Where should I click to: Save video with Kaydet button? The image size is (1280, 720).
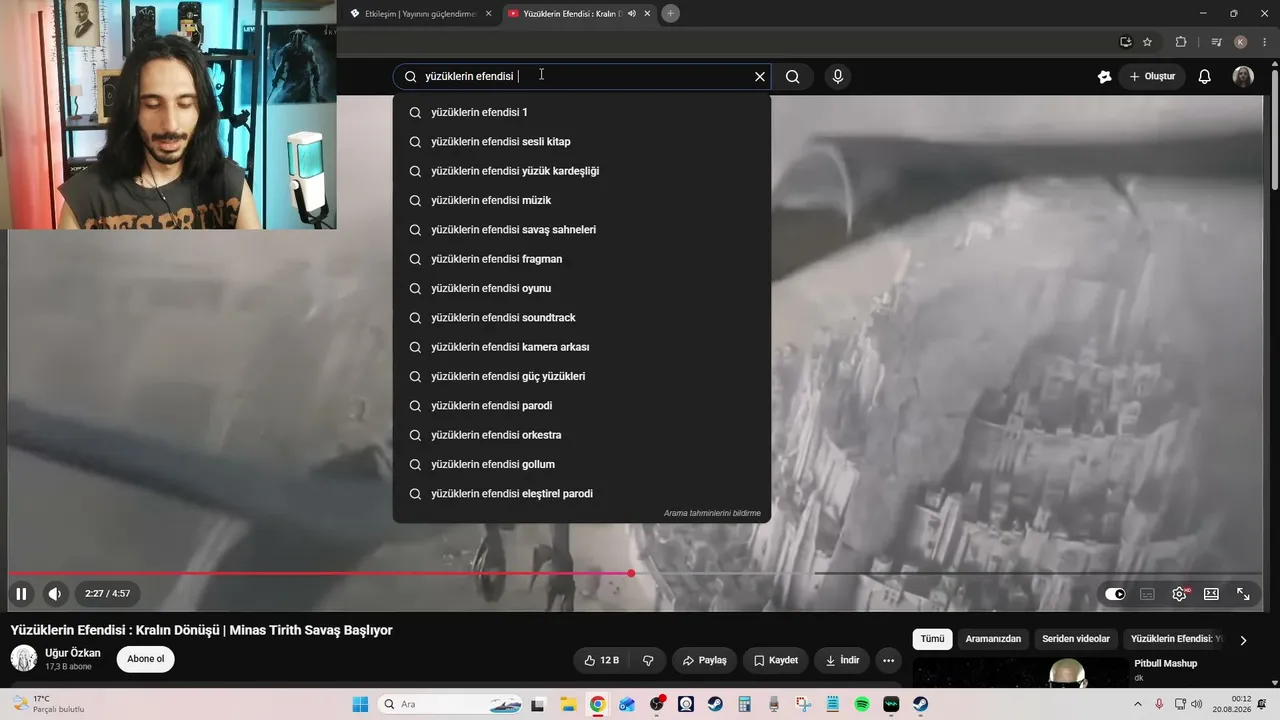775,660
